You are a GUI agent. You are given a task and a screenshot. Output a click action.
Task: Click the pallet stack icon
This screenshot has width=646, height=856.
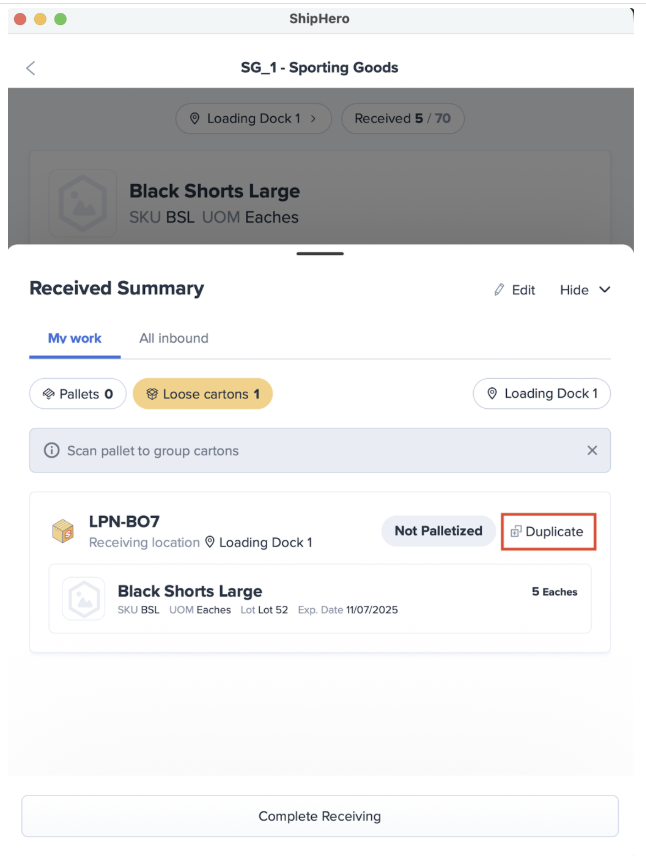(x=48, y=394)
